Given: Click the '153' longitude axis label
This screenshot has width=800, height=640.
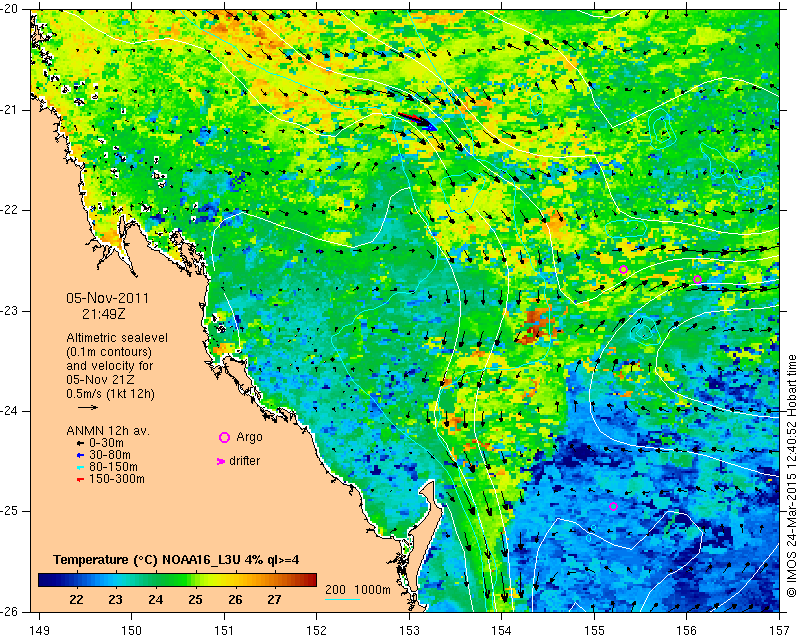Looking at the screenshot, I should (409, 631).
